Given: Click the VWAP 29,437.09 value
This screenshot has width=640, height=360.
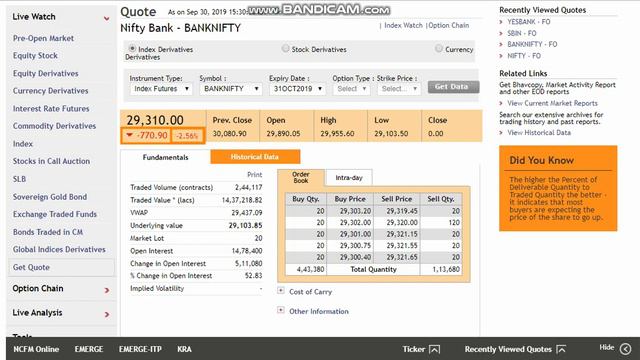Looking at the screenshot, I should pyautogui.click(x=247, y=213).
